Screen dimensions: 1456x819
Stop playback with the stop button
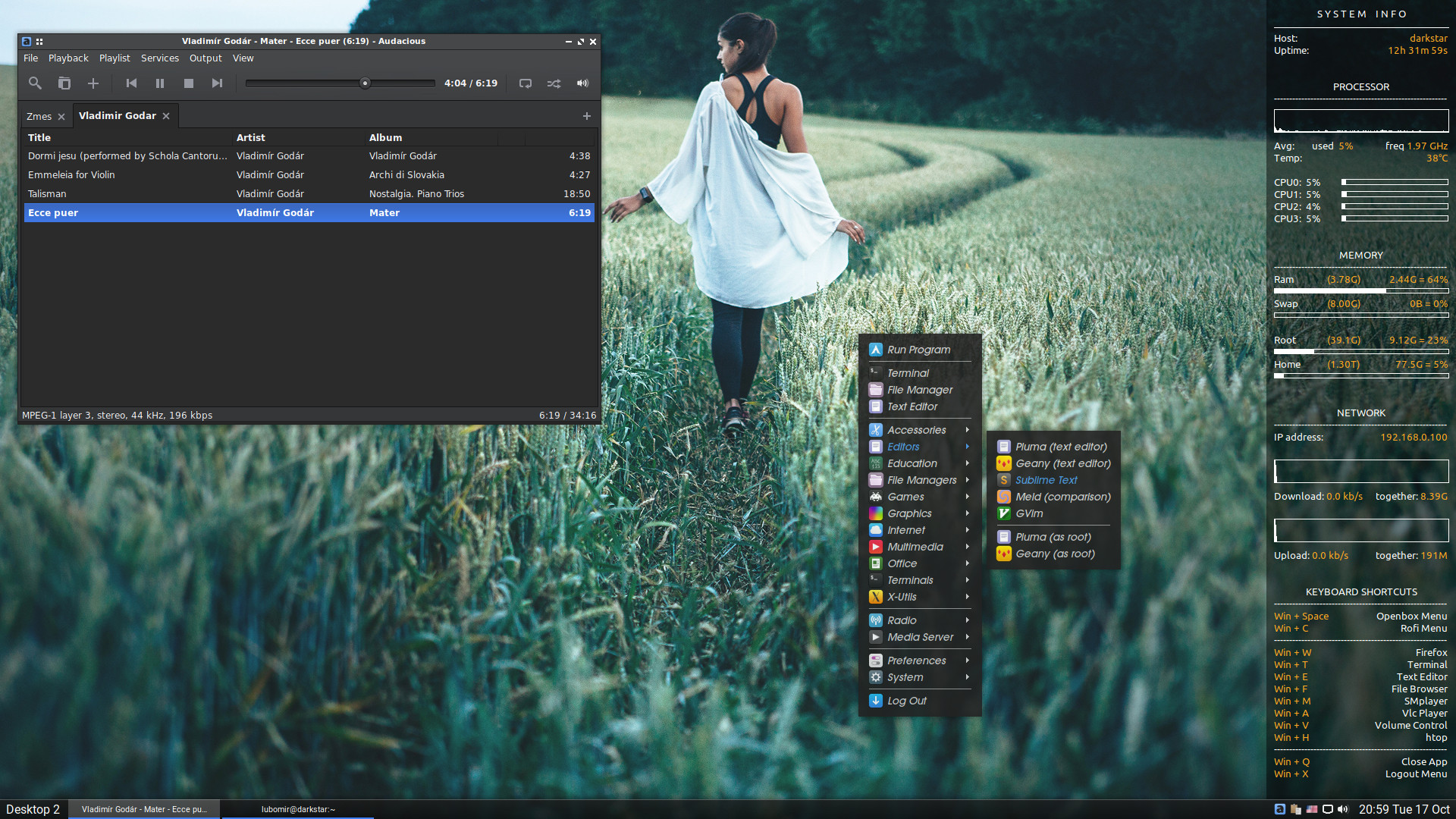click(x=189, y=83)
